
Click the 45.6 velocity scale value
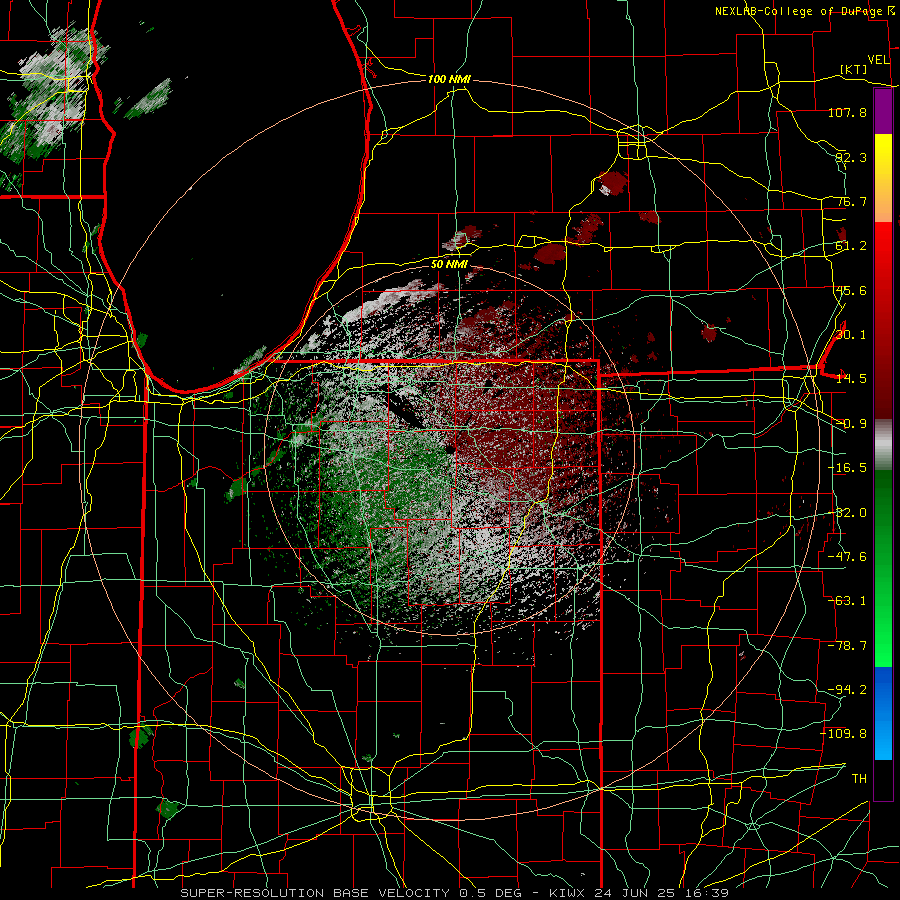point(851,290)
